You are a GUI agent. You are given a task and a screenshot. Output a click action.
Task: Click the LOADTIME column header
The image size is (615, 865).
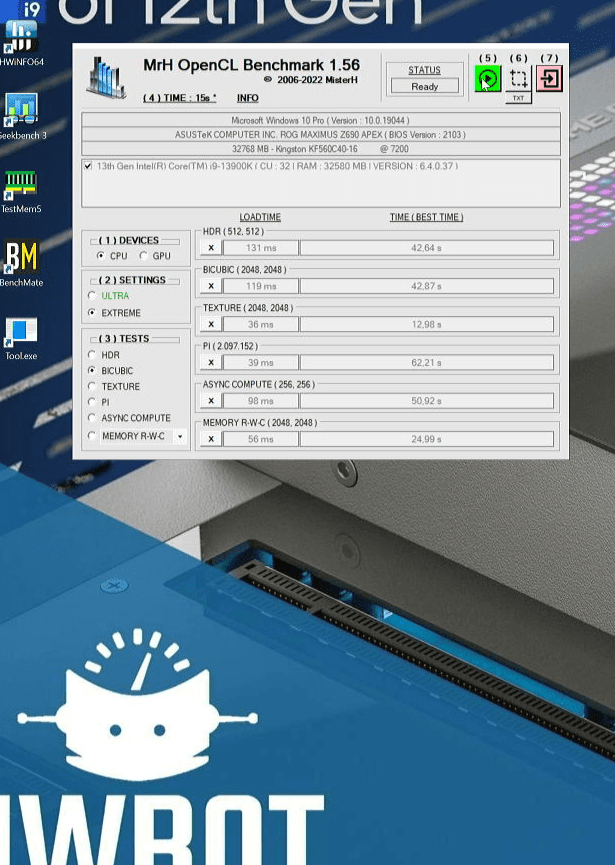coord(260,217)
